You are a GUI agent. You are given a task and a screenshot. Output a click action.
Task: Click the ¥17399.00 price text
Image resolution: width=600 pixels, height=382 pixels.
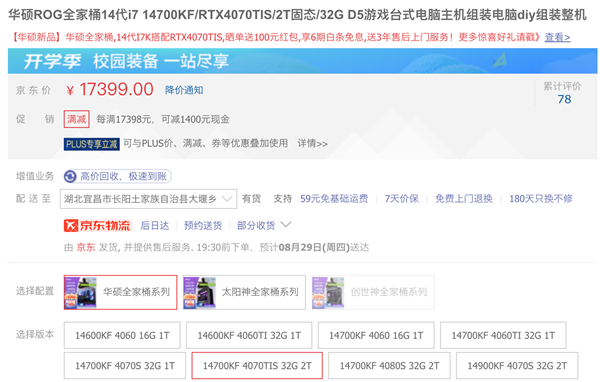pyautogui.click(x=110, y=89)
